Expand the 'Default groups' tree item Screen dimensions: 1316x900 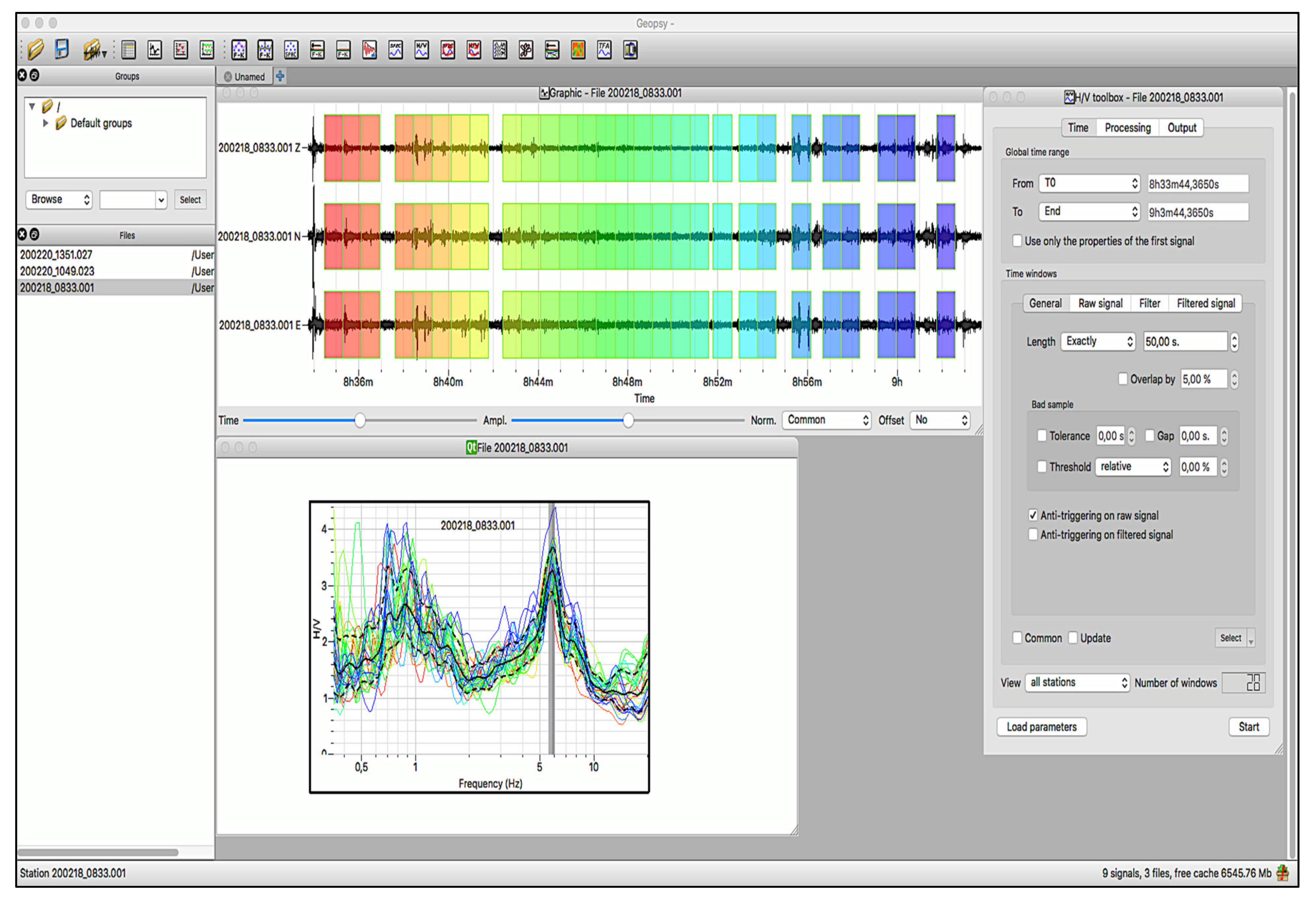(x=46, y=123)
